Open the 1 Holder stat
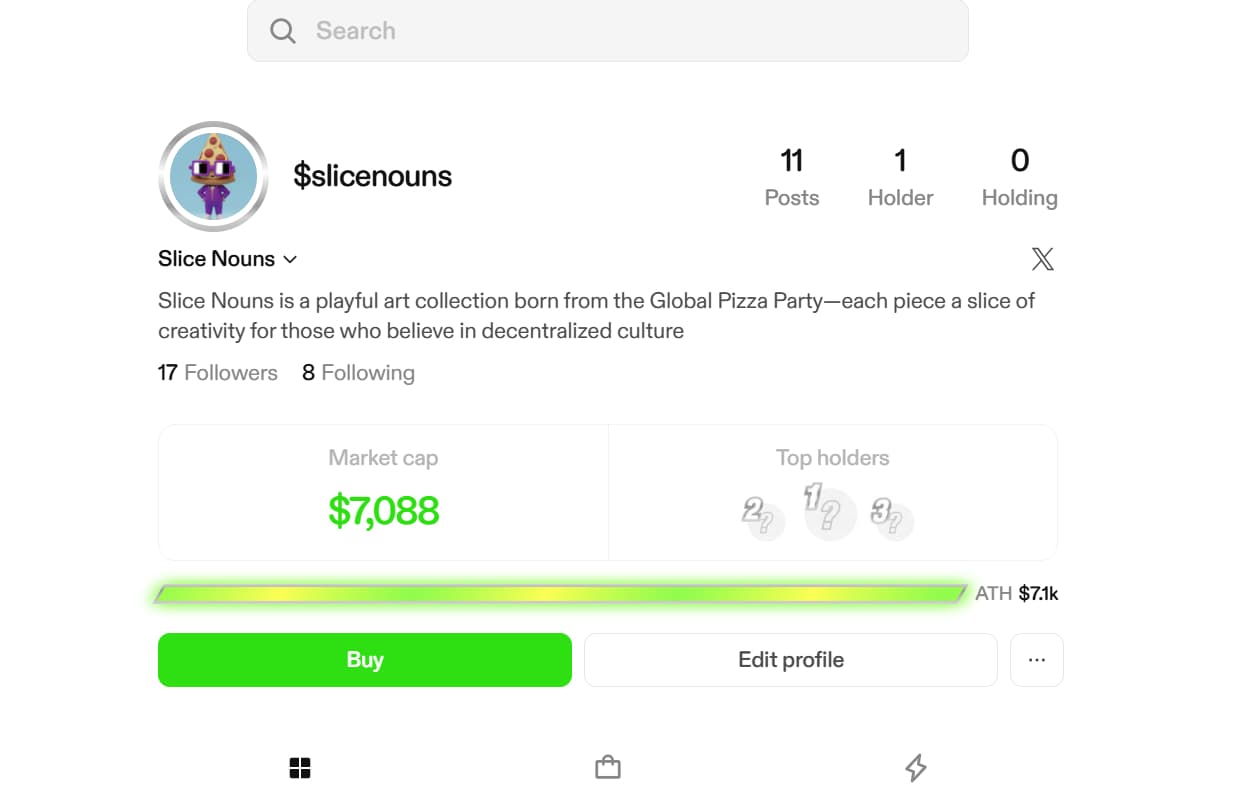The height and width of the screenshot is (796, 1249). [900, 177]
